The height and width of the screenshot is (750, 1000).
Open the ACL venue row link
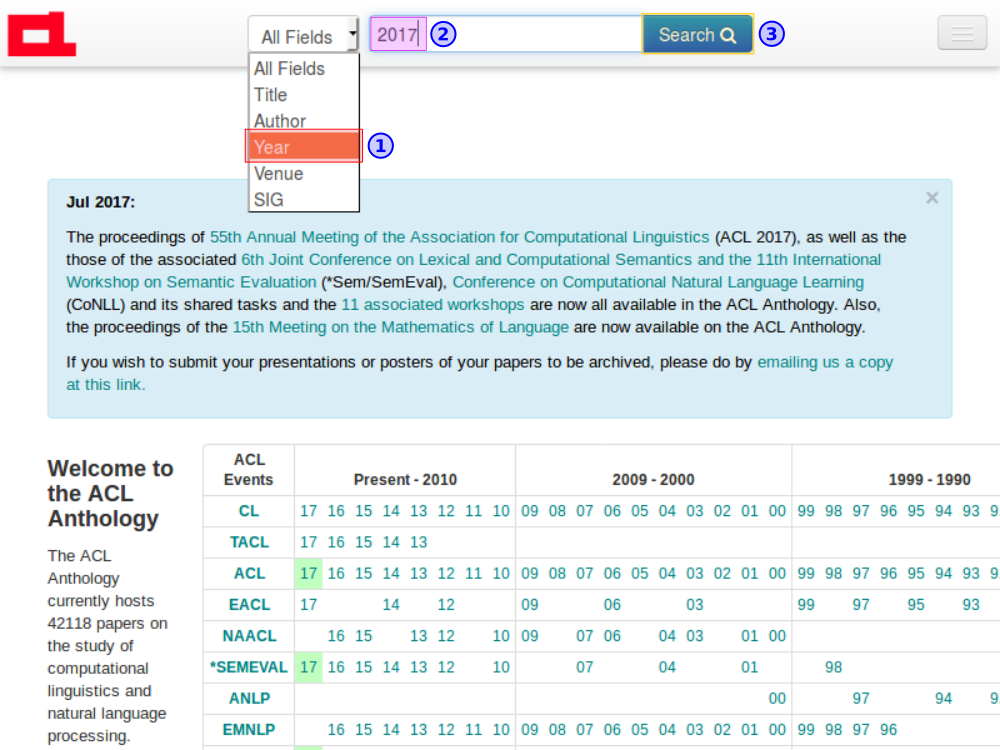pyautogui.click(x=249, y=573)
